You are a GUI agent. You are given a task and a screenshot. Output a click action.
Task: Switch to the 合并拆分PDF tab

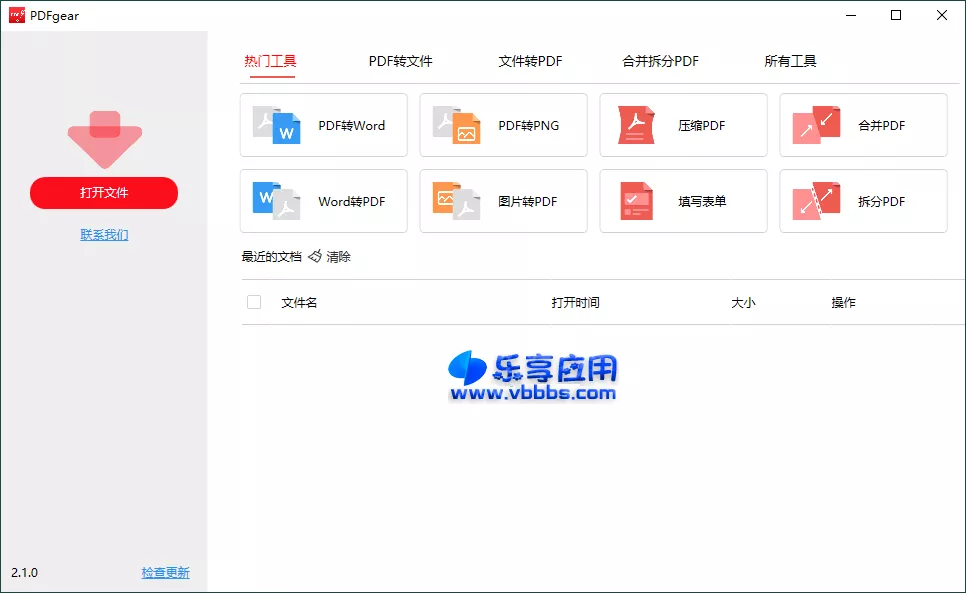(x=661, y=61)
